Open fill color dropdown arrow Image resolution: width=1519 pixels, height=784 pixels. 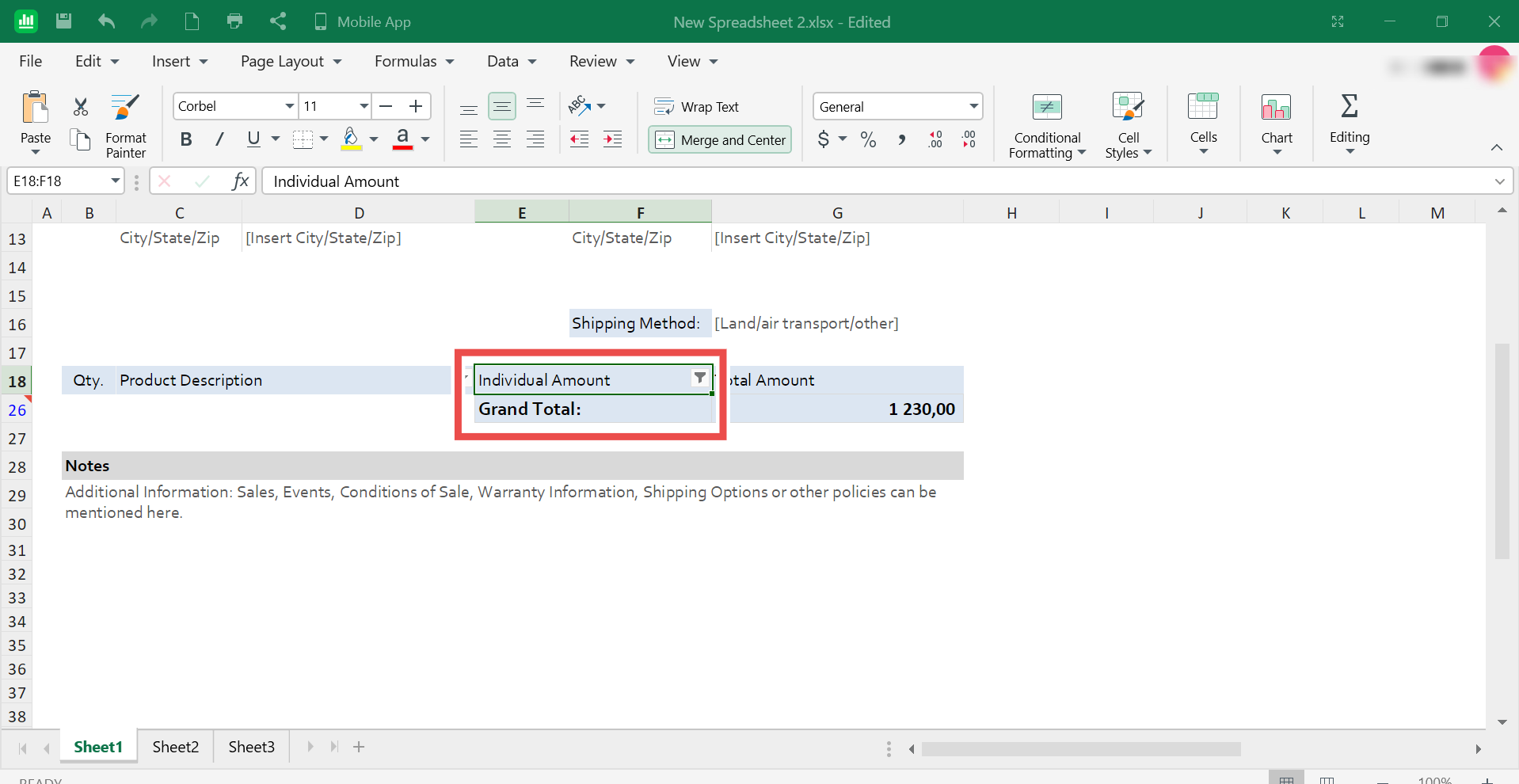click(374, 139)
